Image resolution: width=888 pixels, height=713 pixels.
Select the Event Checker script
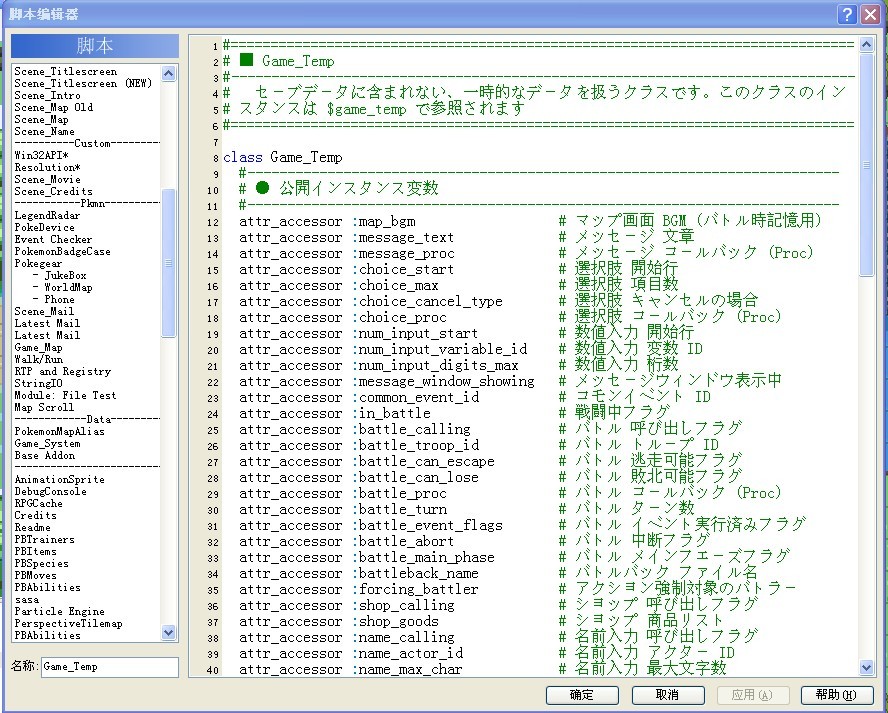tap(53, 239)
